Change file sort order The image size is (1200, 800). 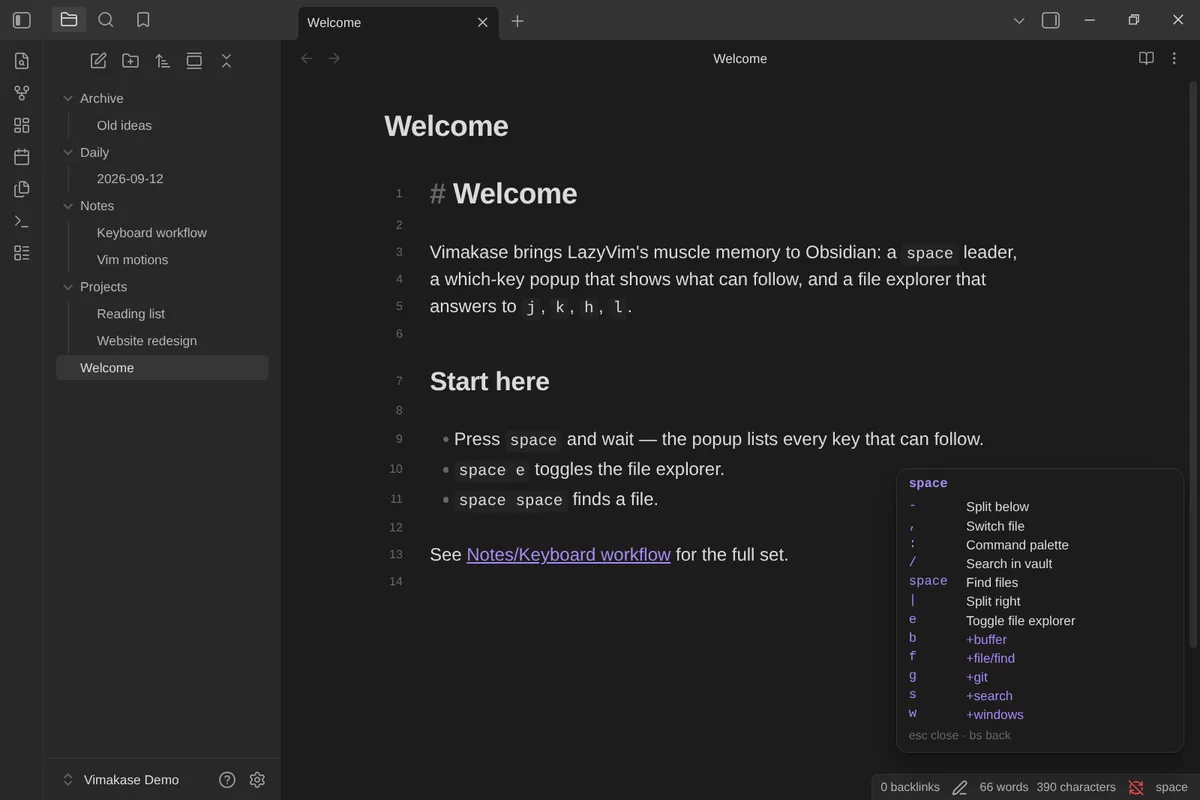(162, 61)
